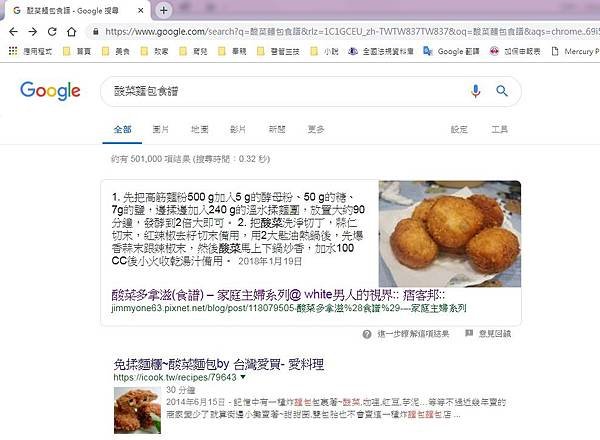Open the 設定 search settings menu

(x=459, y=129)
